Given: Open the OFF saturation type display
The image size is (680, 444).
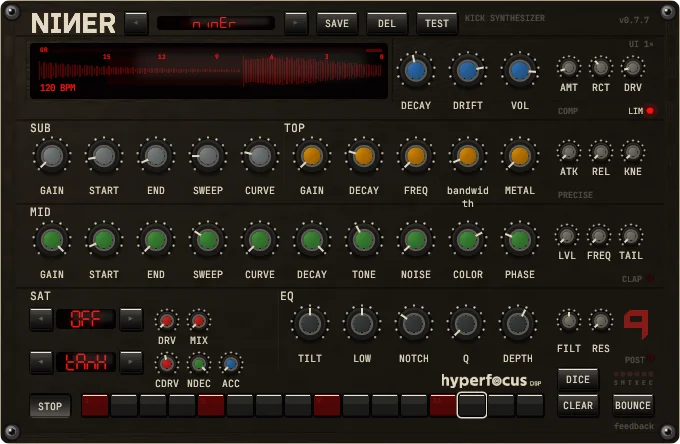Looking at the screenshot, I should [86, 320].
